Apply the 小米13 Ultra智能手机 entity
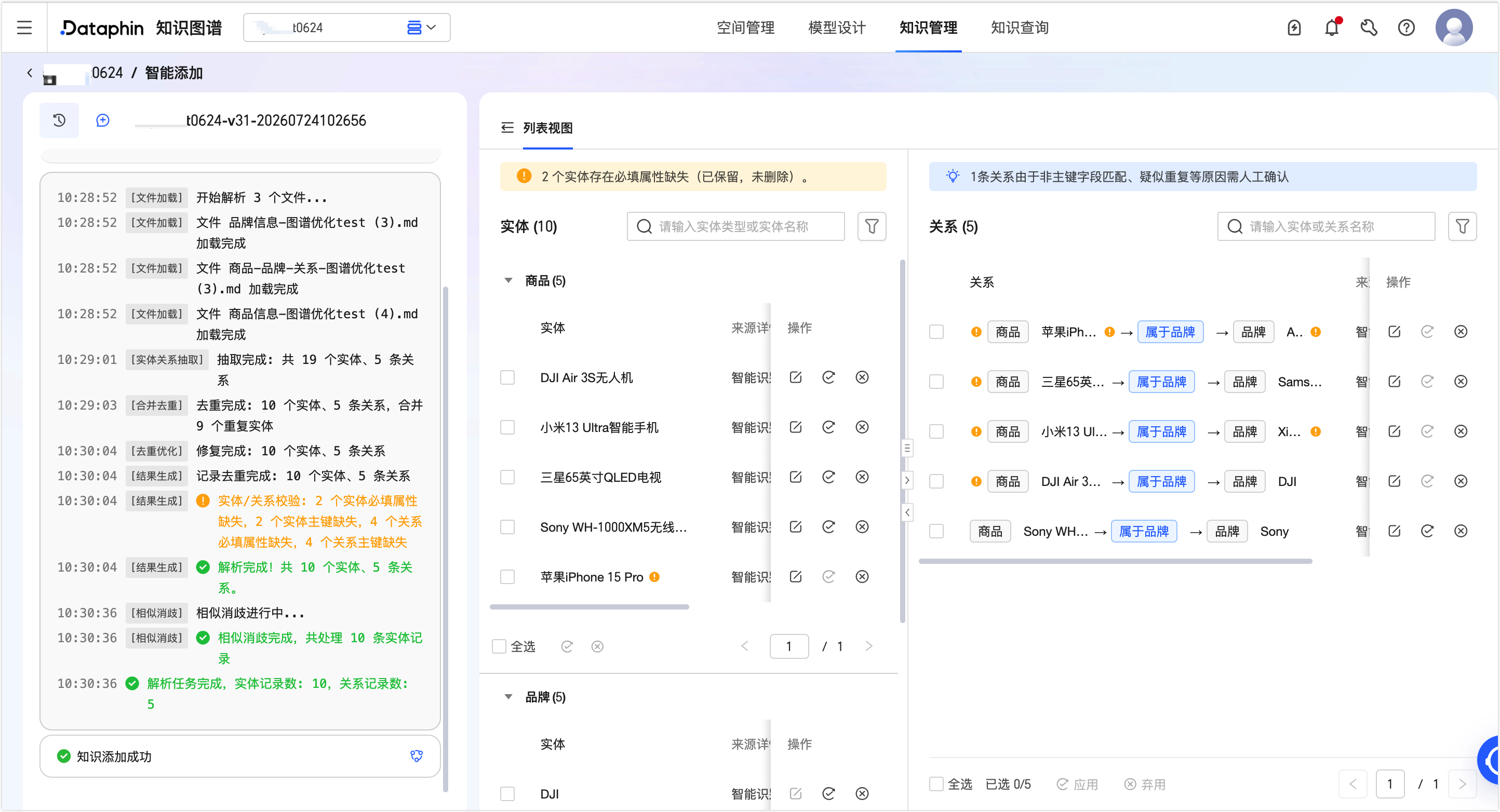The height and width of the screenshot is (812, 1500). pos(828,427)
